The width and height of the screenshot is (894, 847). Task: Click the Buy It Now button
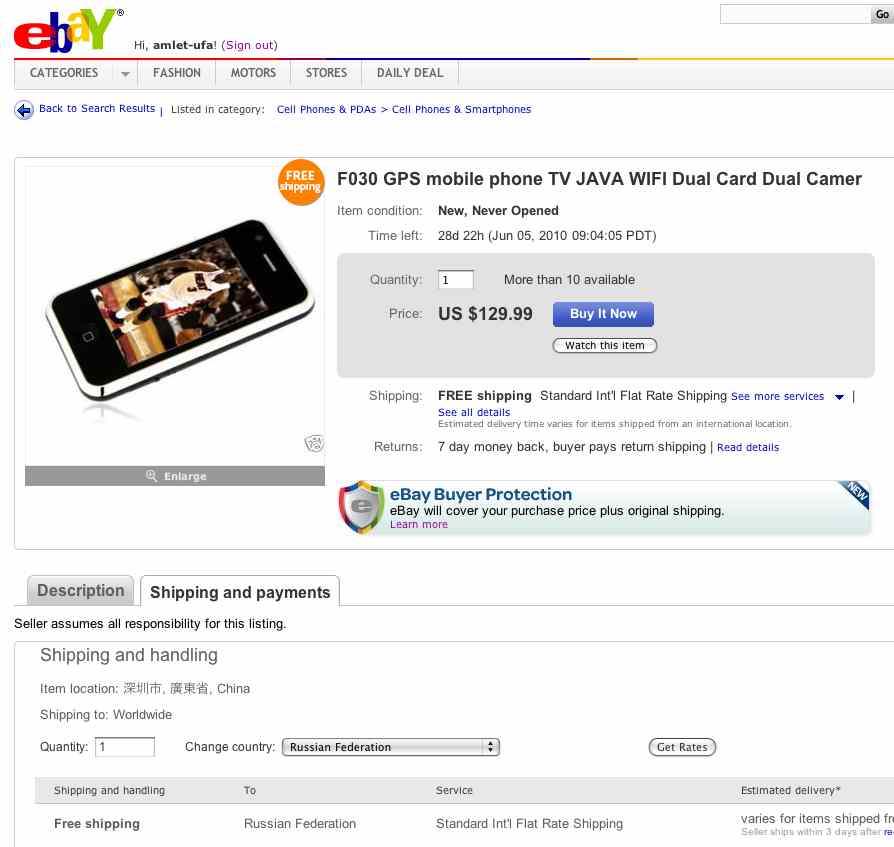[x=603, y=314]
